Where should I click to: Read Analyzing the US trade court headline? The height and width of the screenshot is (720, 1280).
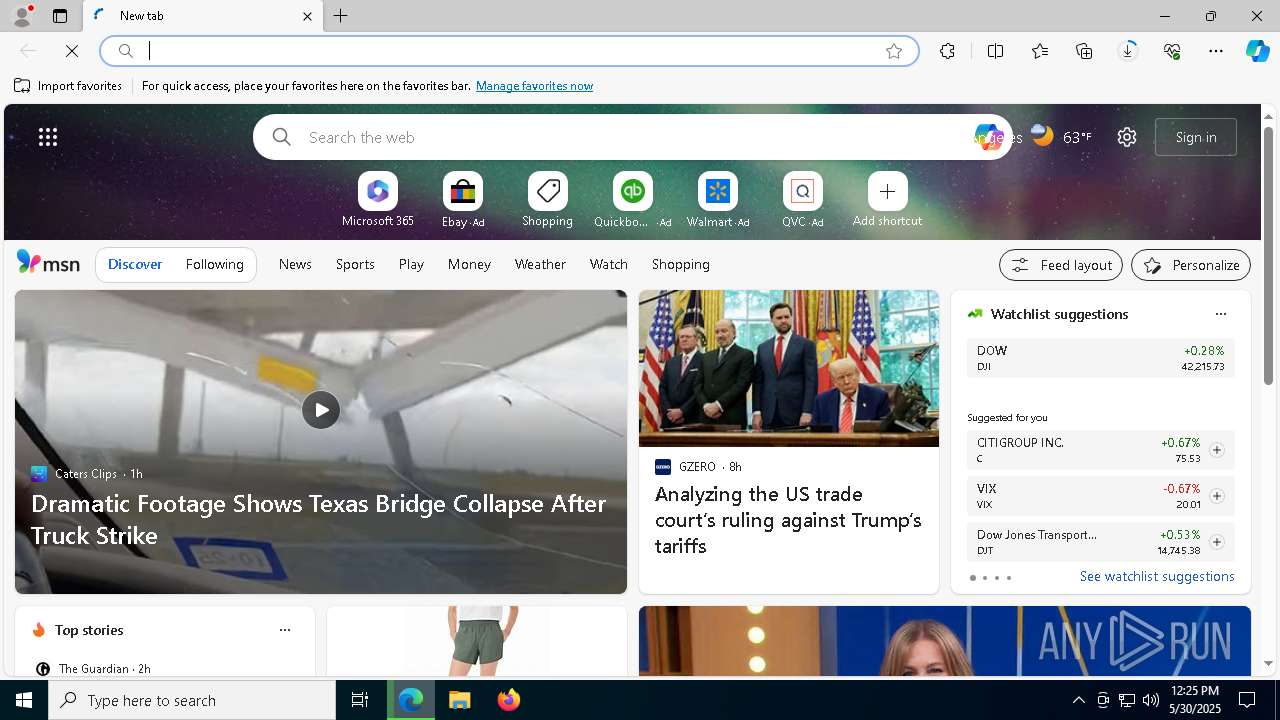788,520
